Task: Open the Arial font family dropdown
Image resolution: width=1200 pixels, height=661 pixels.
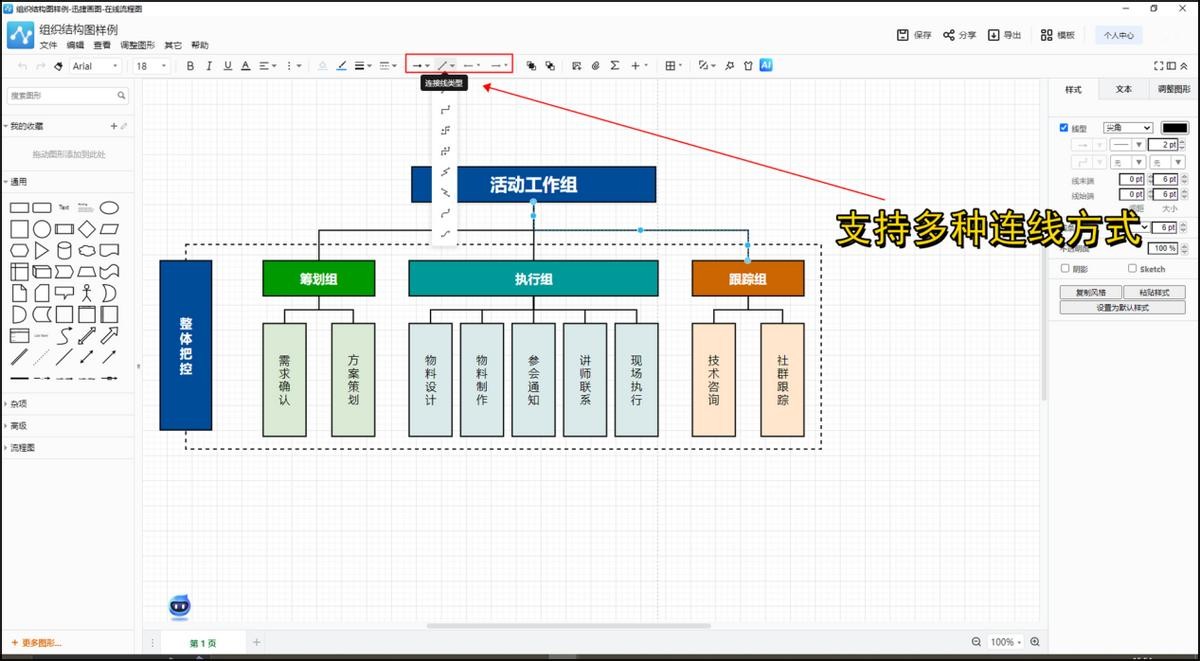Action: (95, 66)
